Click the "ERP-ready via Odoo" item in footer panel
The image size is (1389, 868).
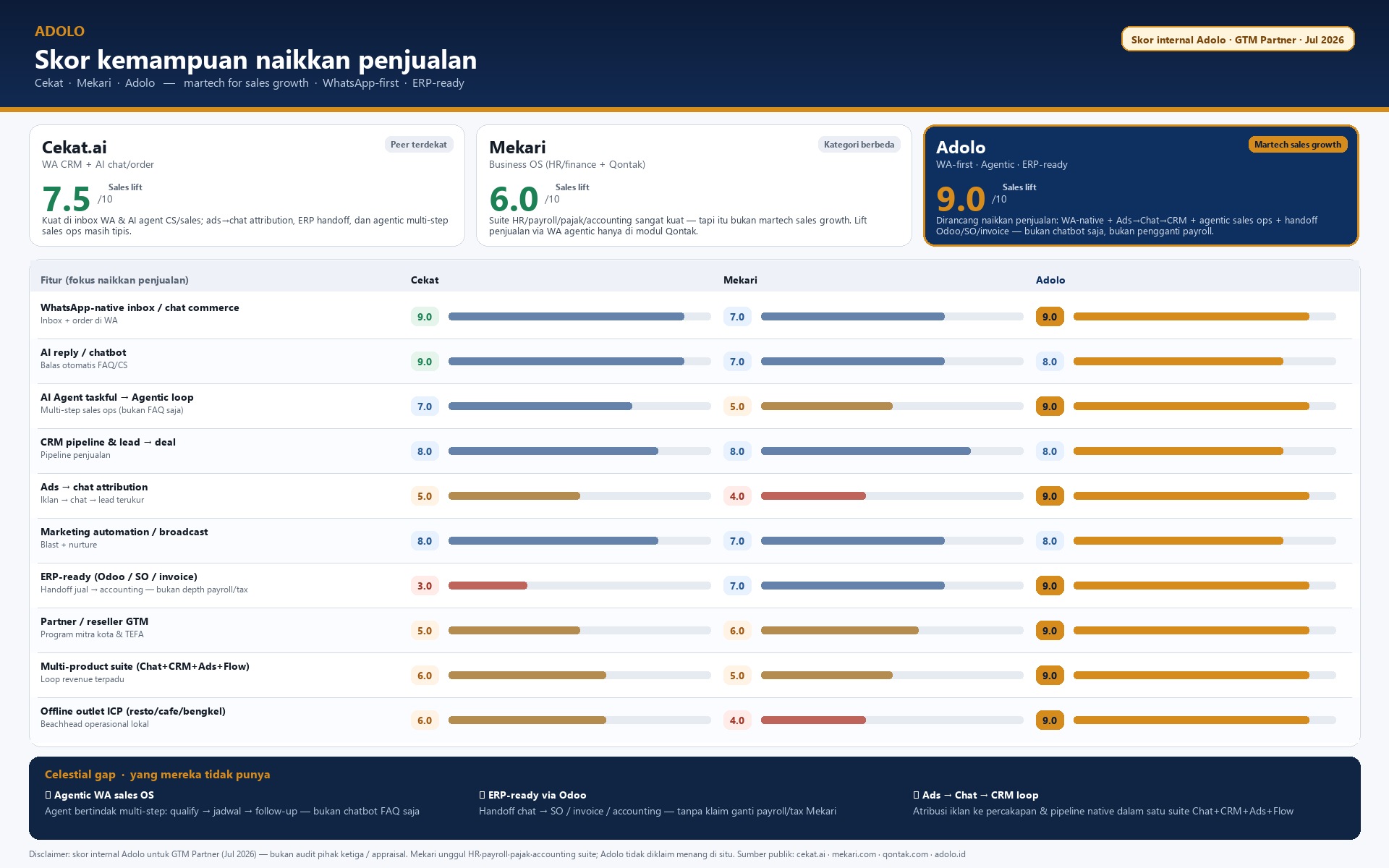pos(532,795)
